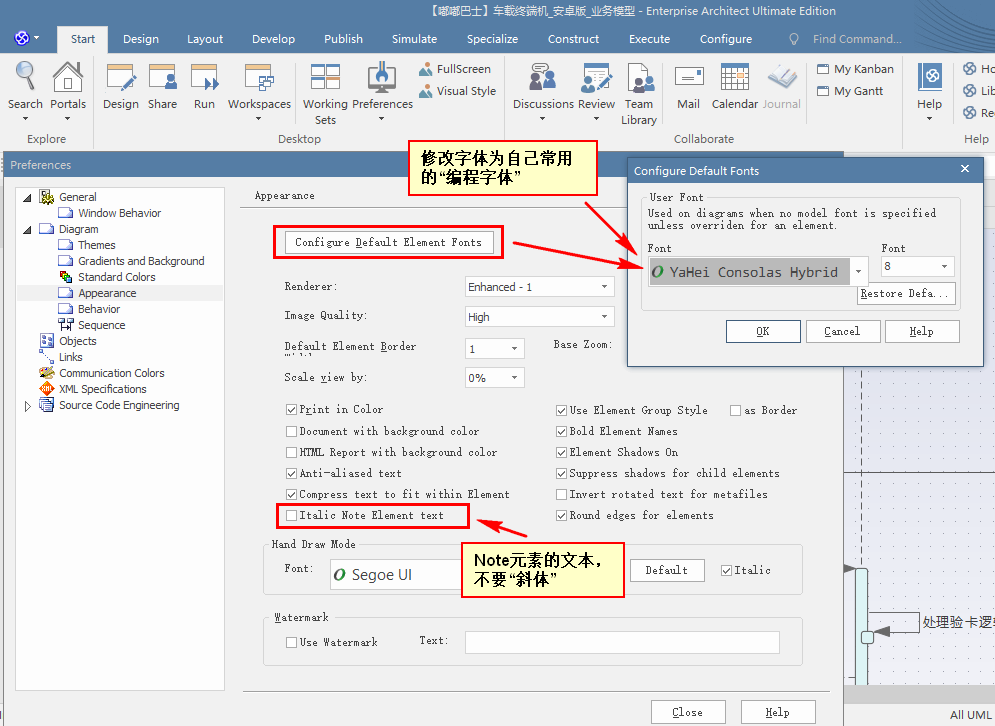The image size is (995, 726).
Task: Toggle Anti-aliased text checkbox
Action: click(291, 473)
